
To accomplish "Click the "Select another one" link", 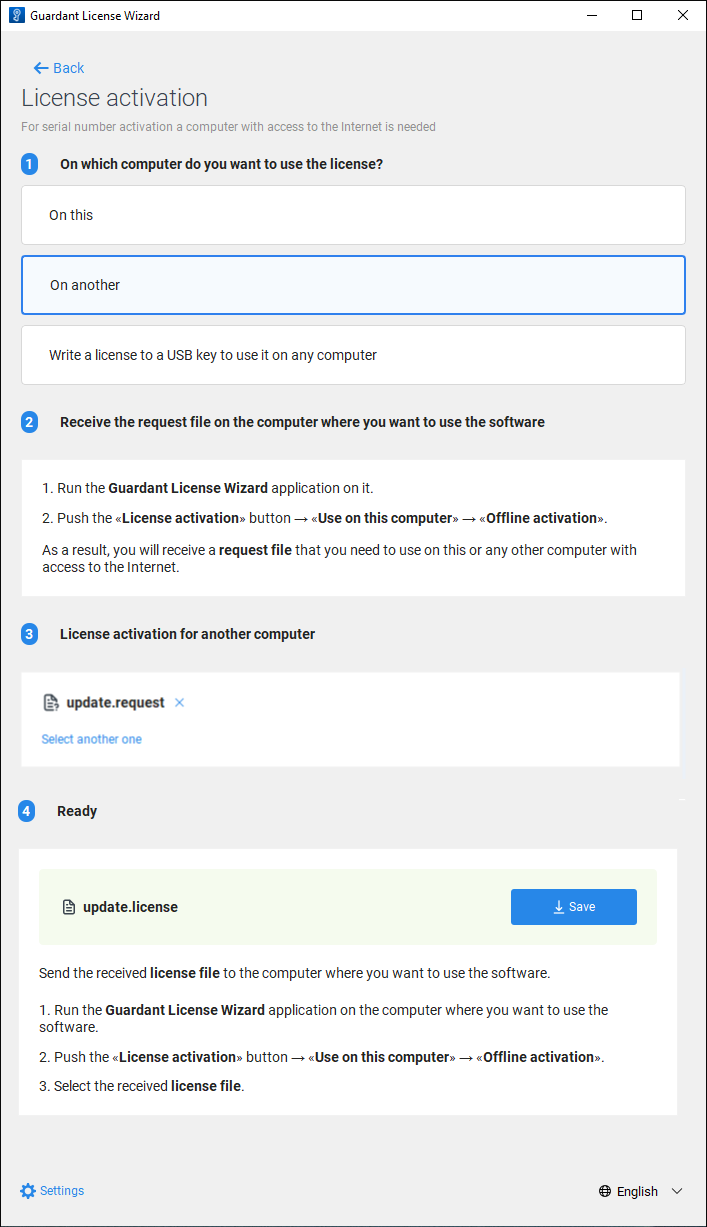I will tap(92, 739).
